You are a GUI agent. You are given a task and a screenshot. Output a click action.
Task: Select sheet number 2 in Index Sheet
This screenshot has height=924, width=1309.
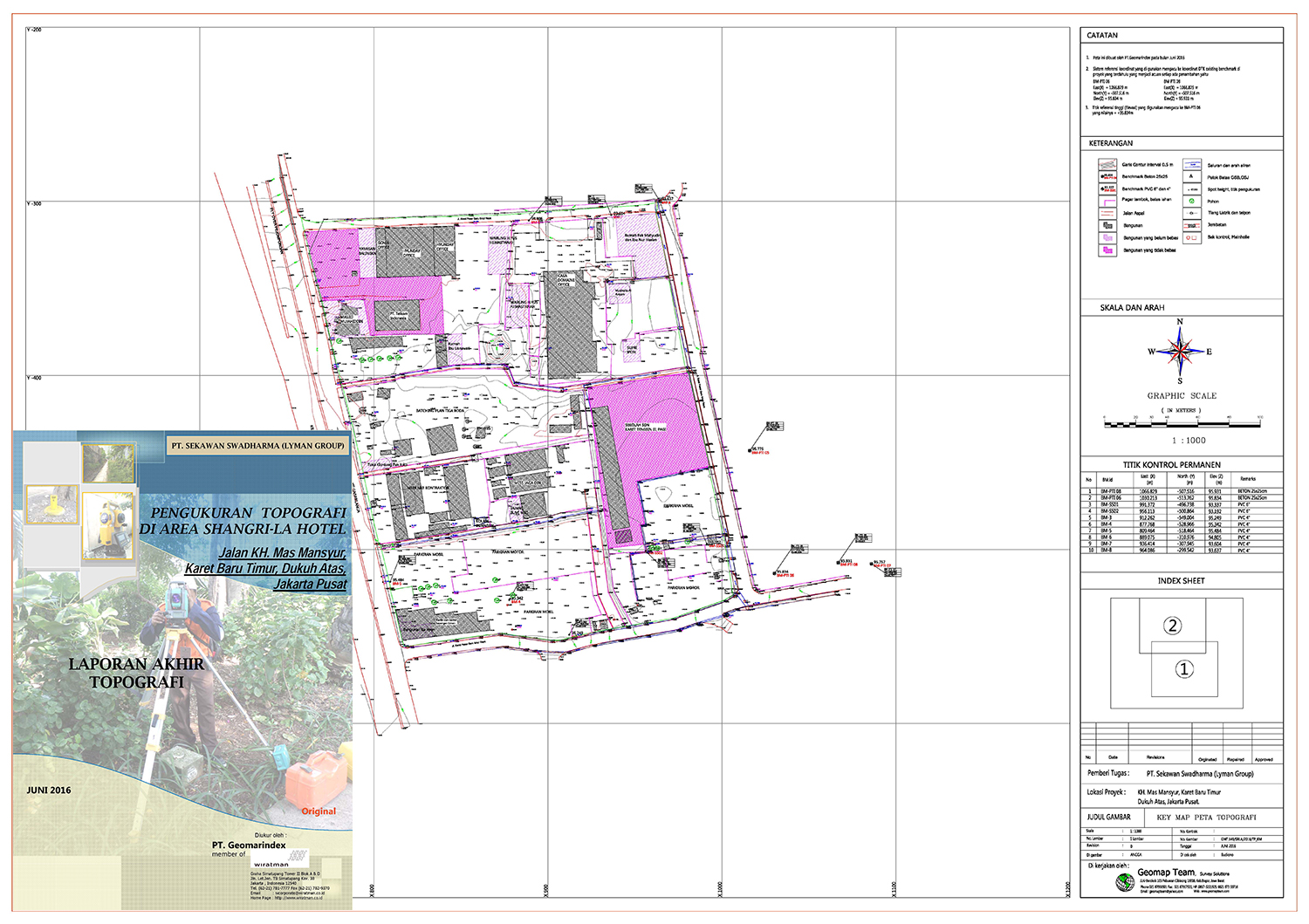pos(1173,626)
